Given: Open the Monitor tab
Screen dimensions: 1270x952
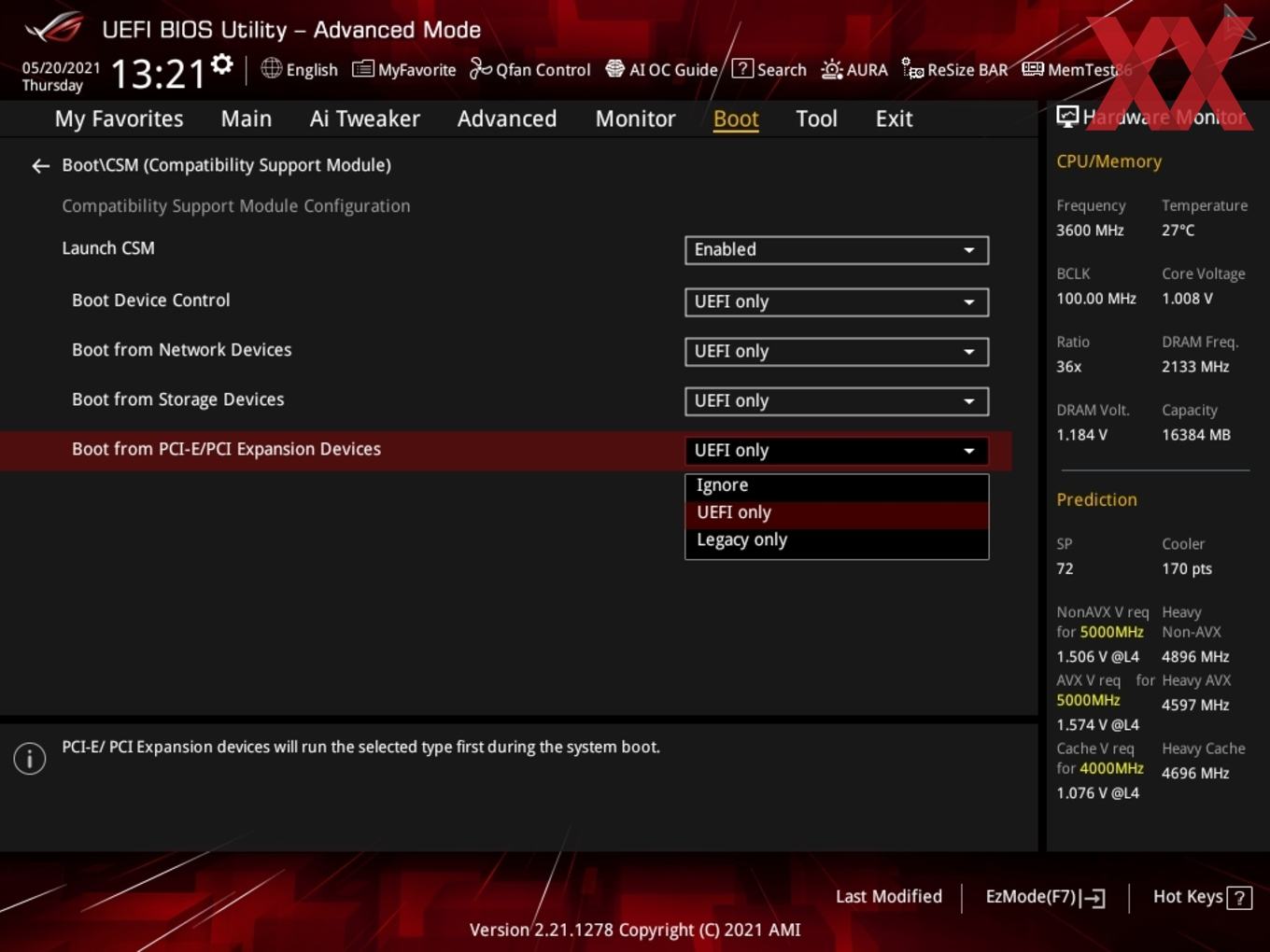Looking at the screenshot, I should tap(636, 119).
